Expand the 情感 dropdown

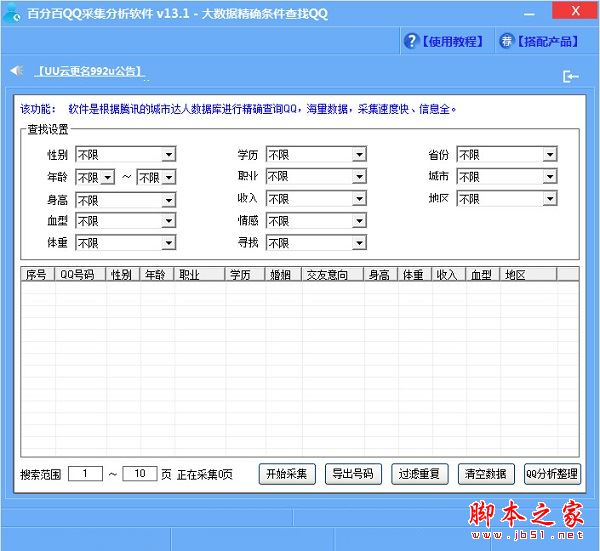[316, 221]
